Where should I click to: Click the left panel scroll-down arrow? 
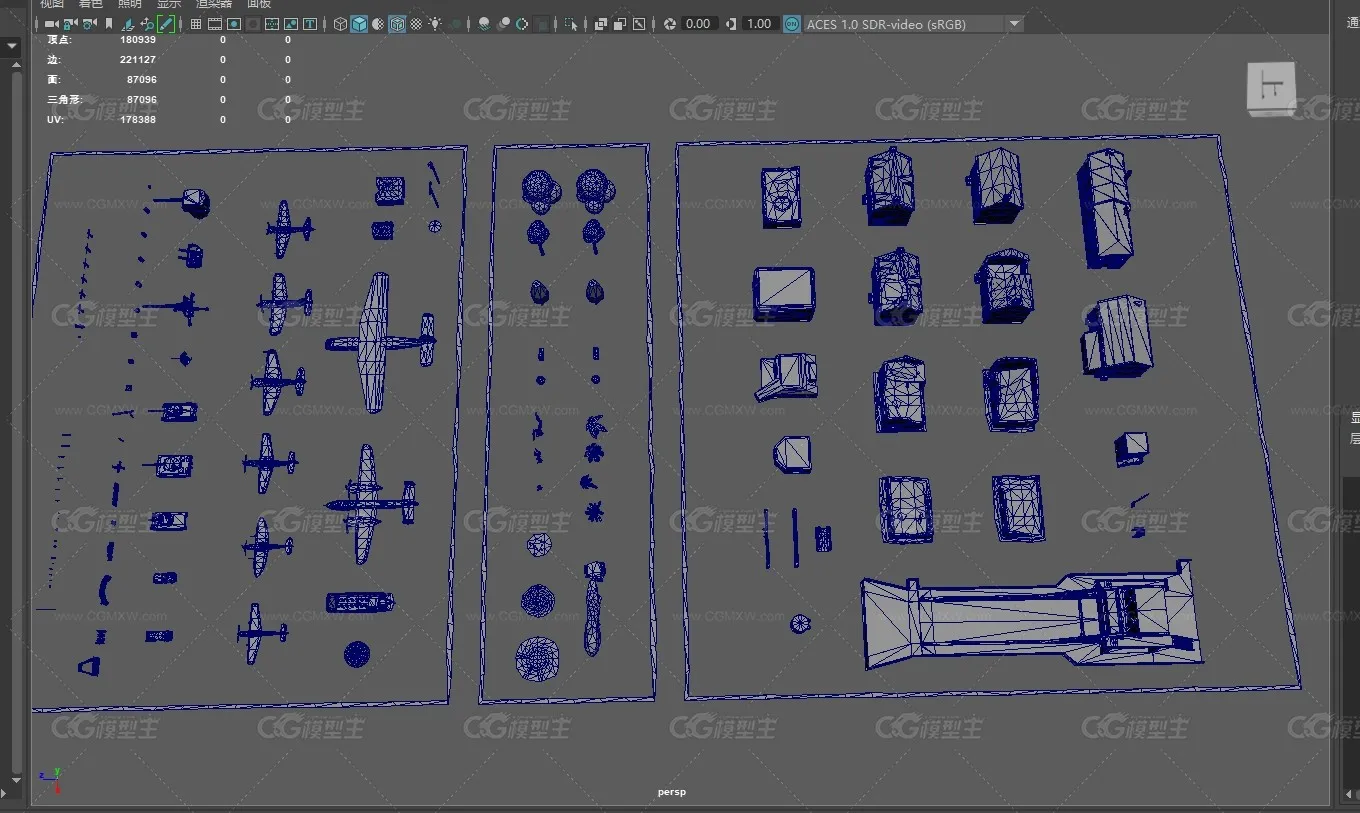(15, 779)
